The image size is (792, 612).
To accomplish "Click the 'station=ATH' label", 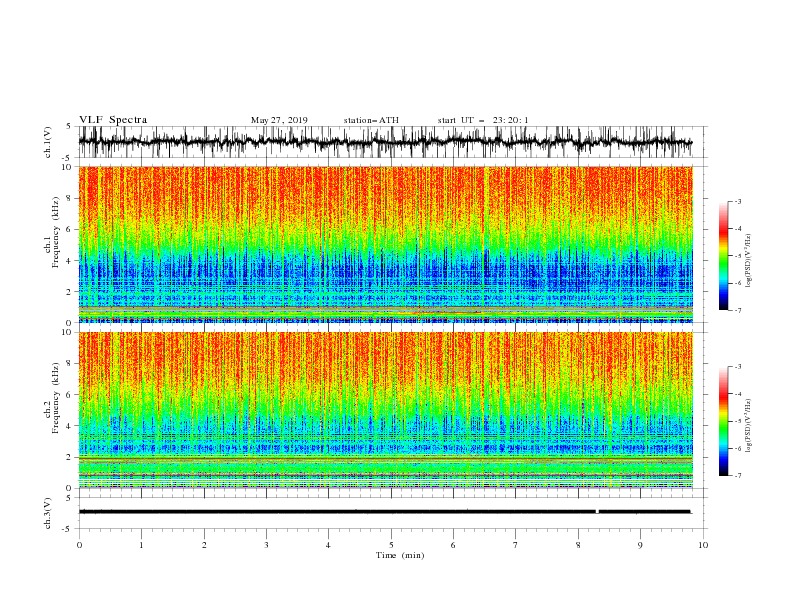I will pos(371,120).
